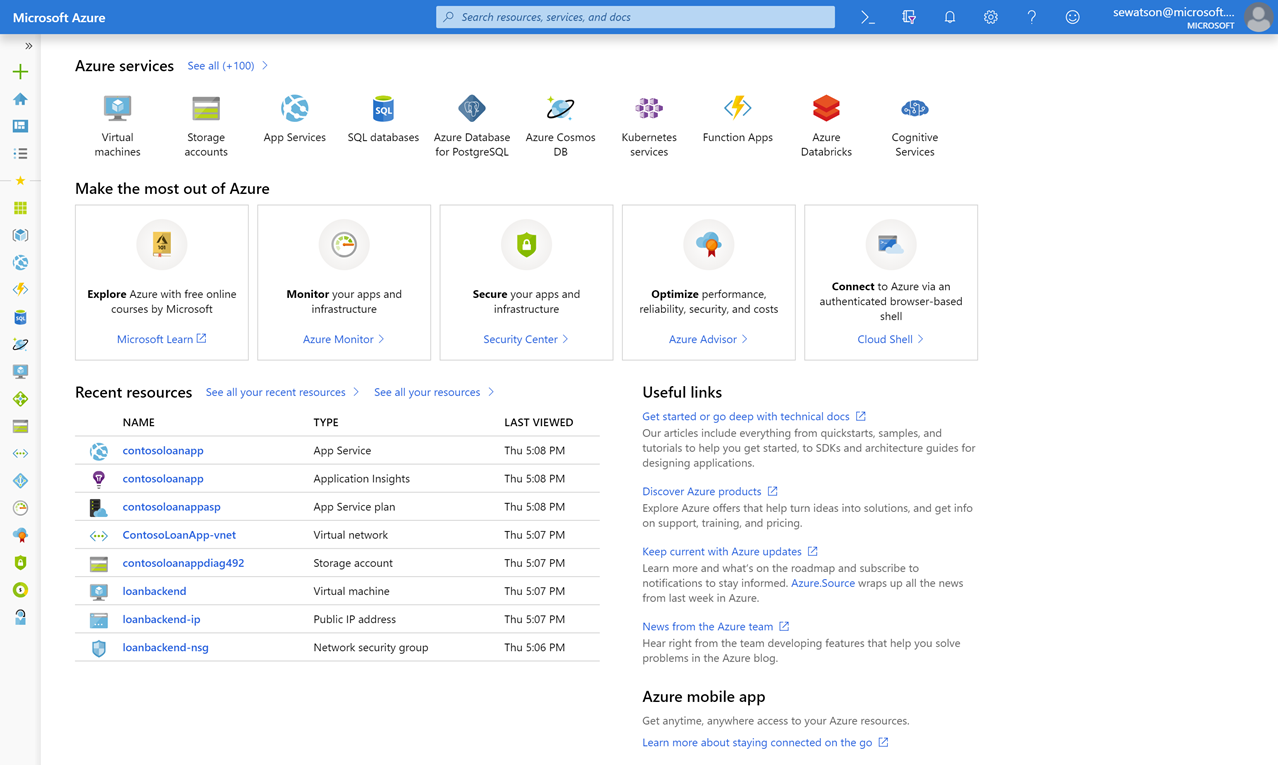Screen dimensions: 1278x765
Task: Click the search resources input field
Action: 636,17
